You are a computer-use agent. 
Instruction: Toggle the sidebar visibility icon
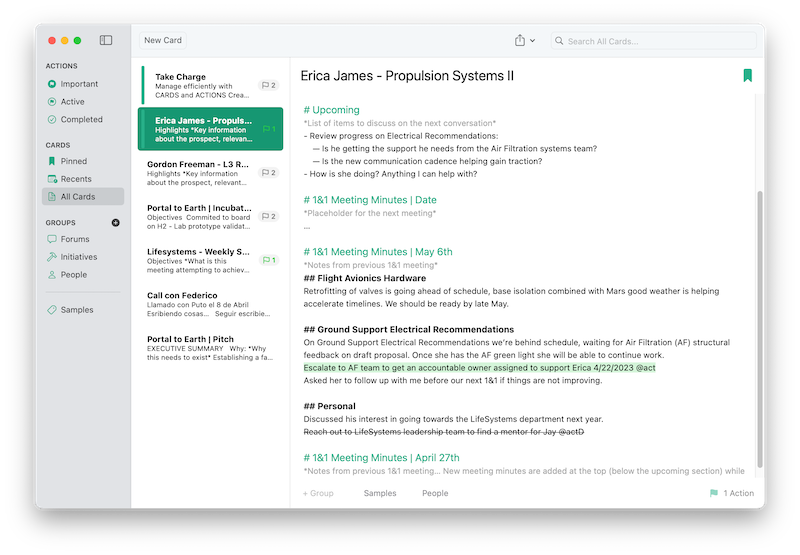(106, 41)
